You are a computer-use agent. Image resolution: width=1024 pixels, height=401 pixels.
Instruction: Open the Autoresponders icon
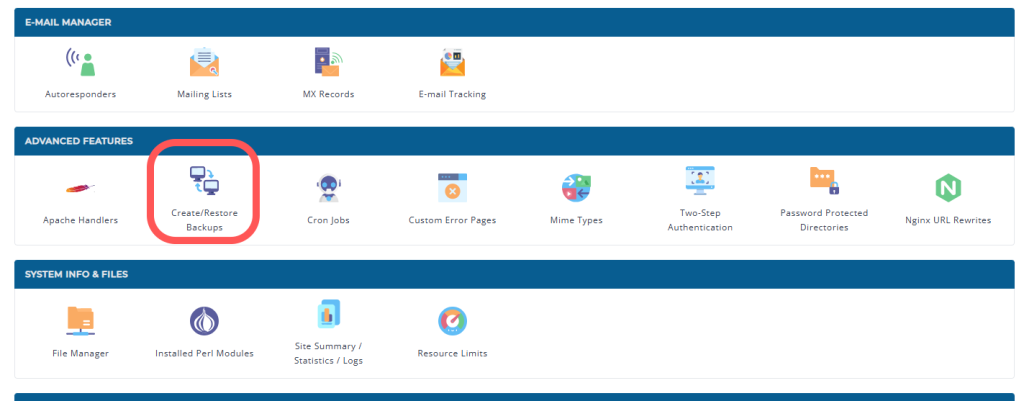80,63
